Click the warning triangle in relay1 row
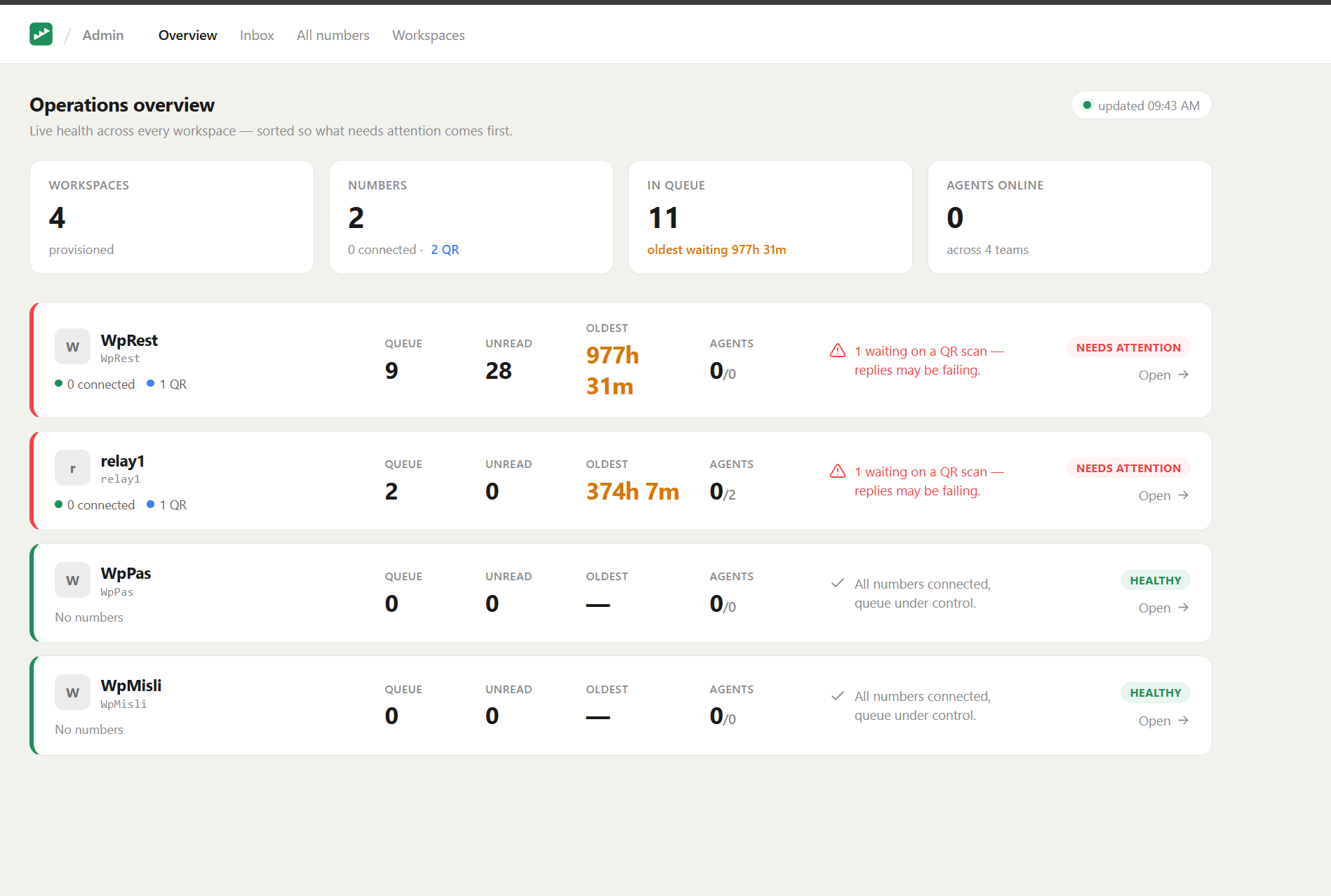Screen dimensions: 1331x896 click(x=838, y=472)
